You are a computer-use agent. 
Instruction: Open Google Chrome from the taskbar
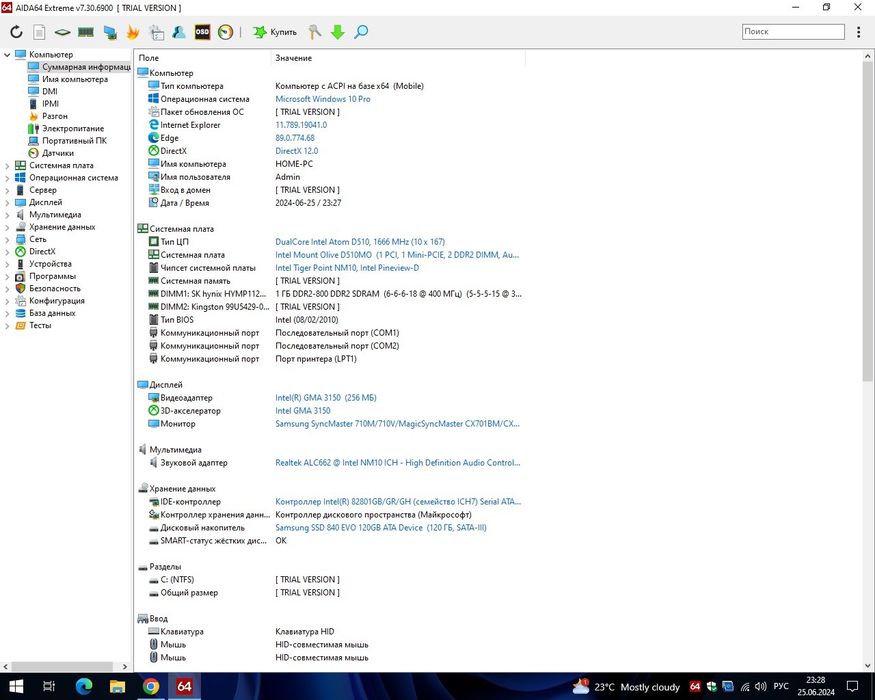151,686
